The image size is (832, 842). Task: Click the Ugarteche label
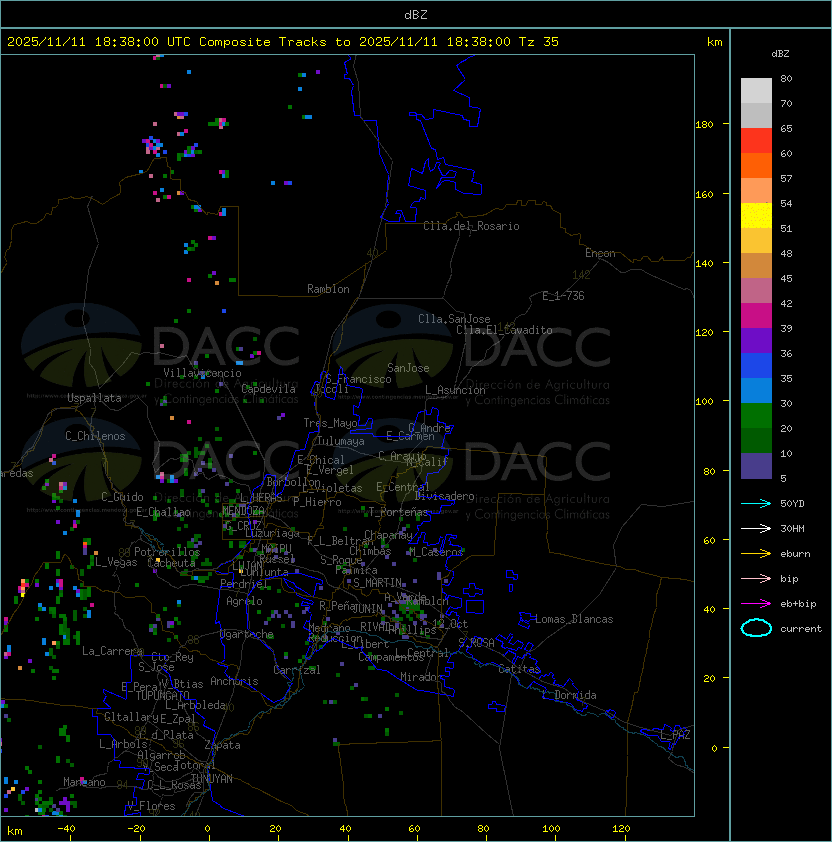247,635
